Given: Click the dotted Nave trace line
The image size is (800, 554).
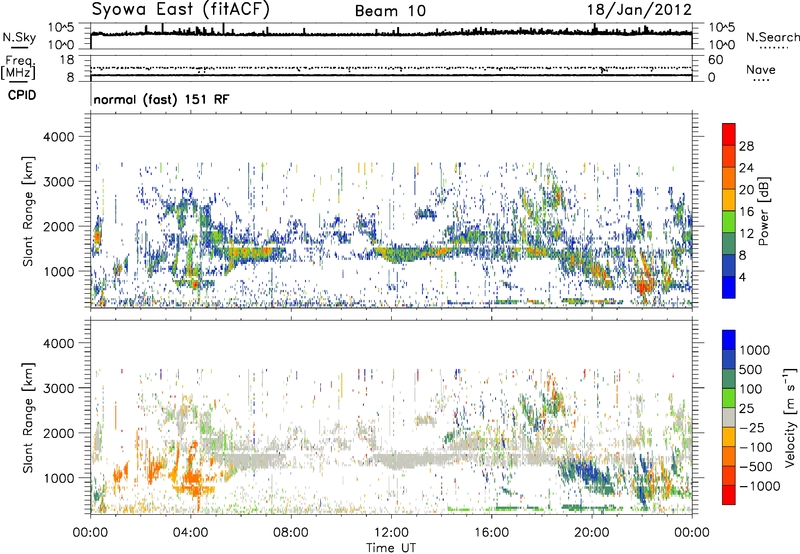Looking at the screenshot, I should tap(391, 68).
